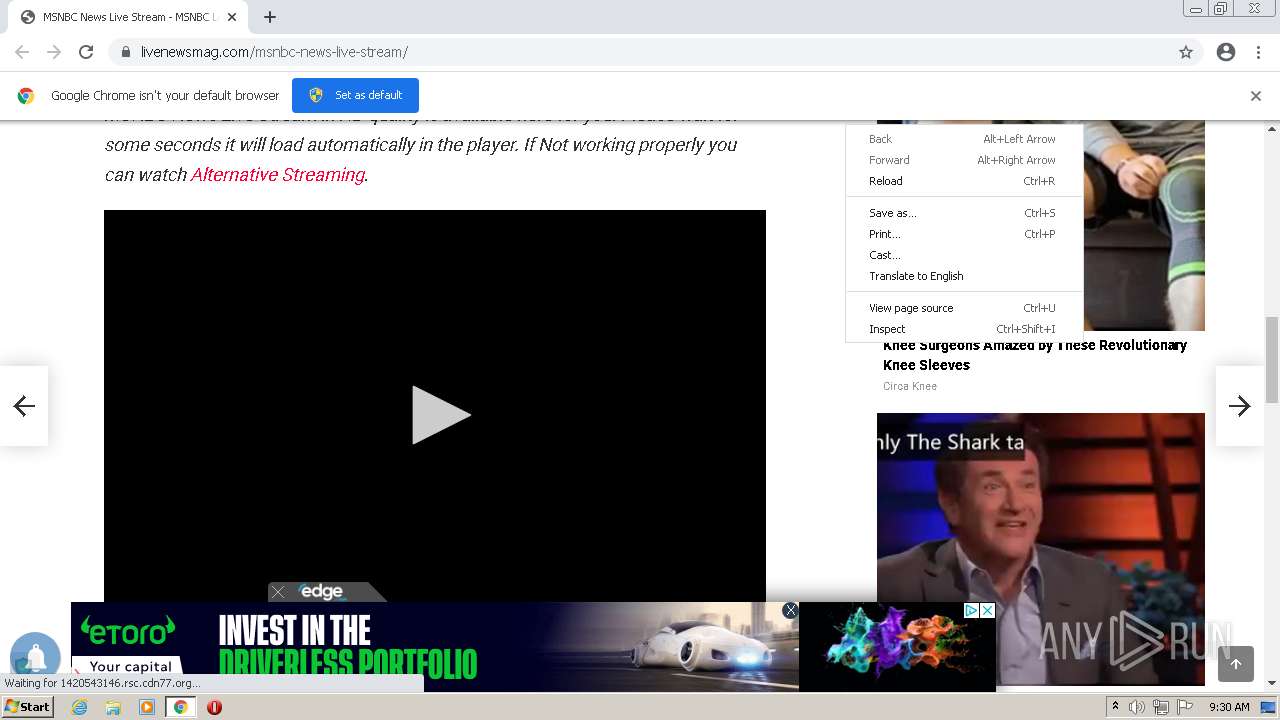Screen dimensions: 1280x720
Task: Click the scroll-to-top arrow button
Action: coord(1236,664)
